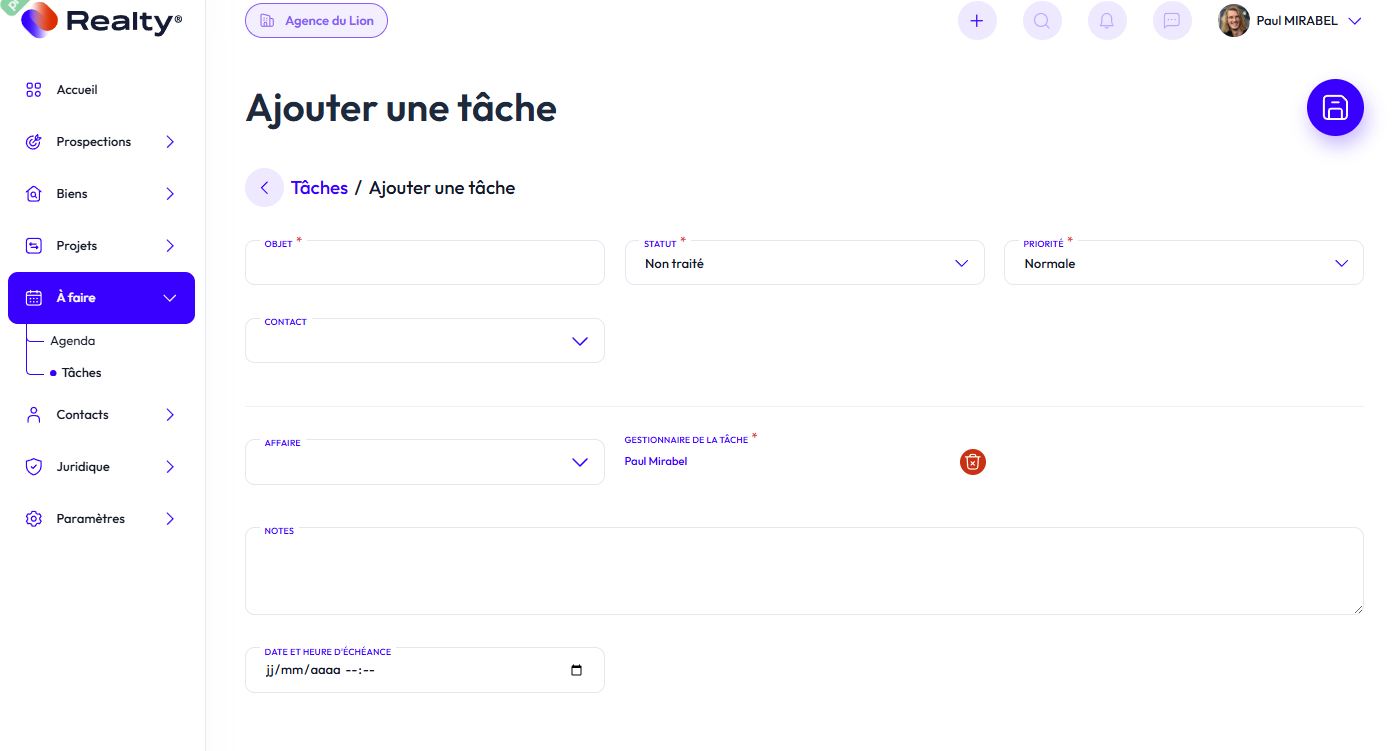1397x751 pixels.
Task: Open search with magnifier icon
Action: (x=1042, y=21)
